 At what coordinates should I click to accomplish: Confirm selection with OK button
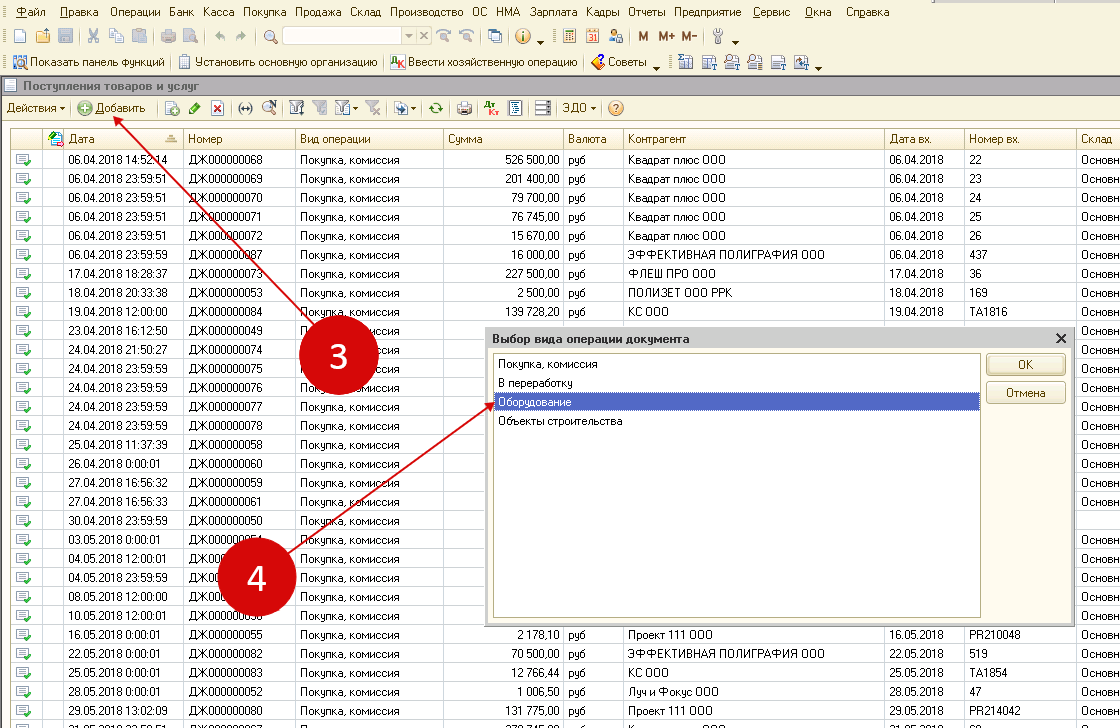click(x=1025, y=365)
